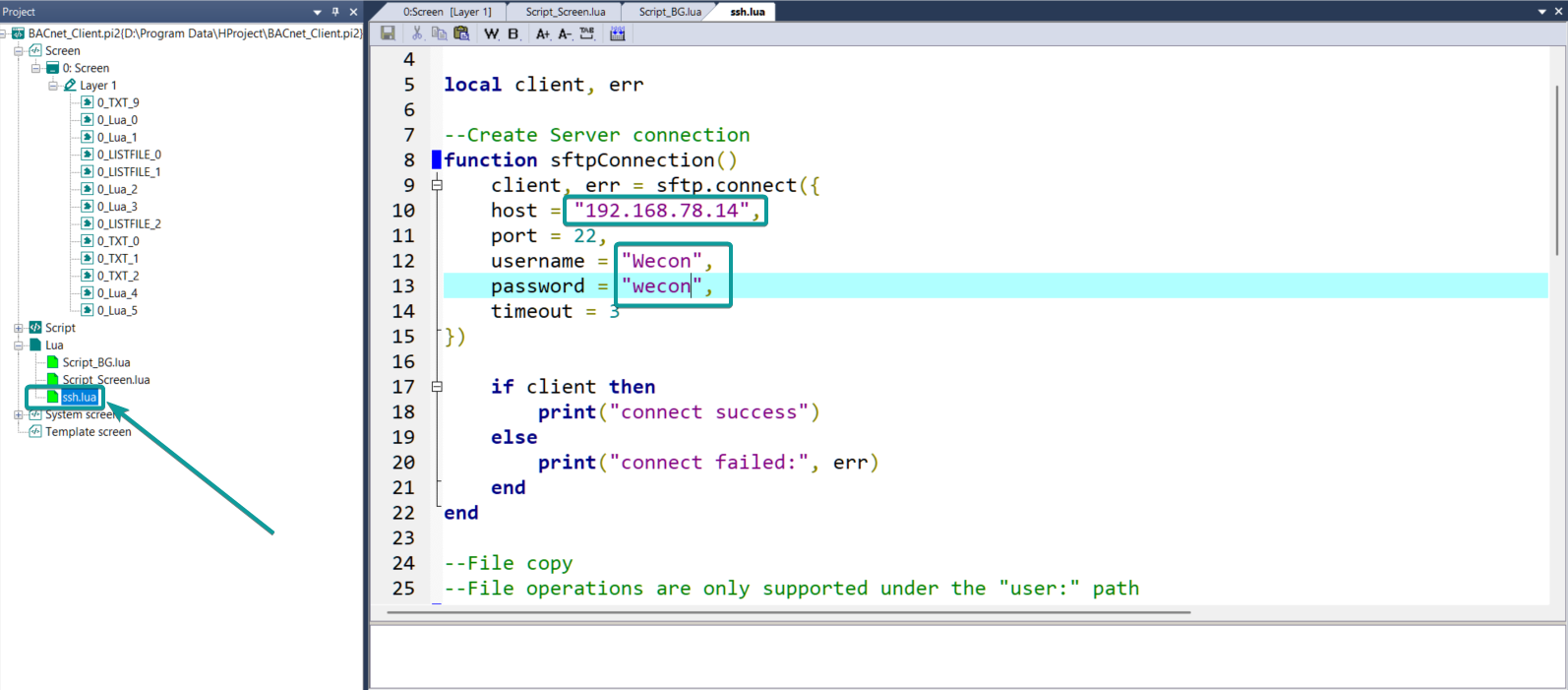
Task: Select 0_LISTFILE_2 in the project tree
Action: tap(129, 223)
